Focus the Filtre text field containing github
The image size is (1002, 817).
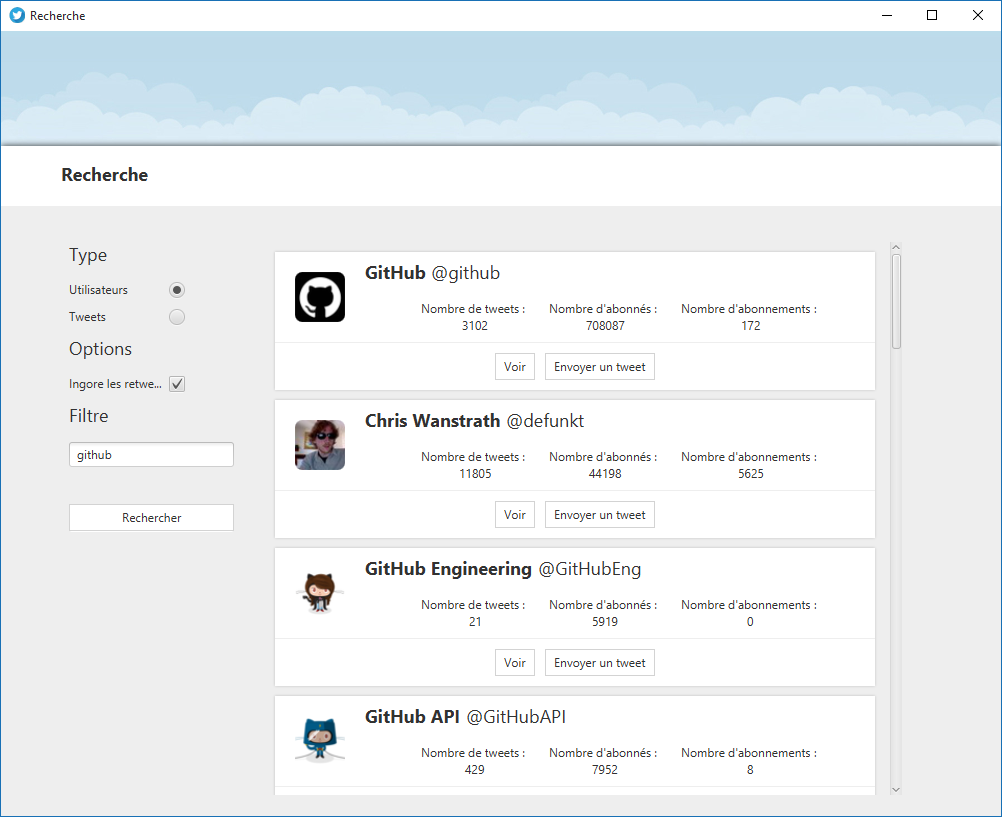click(x=151, y=455)
